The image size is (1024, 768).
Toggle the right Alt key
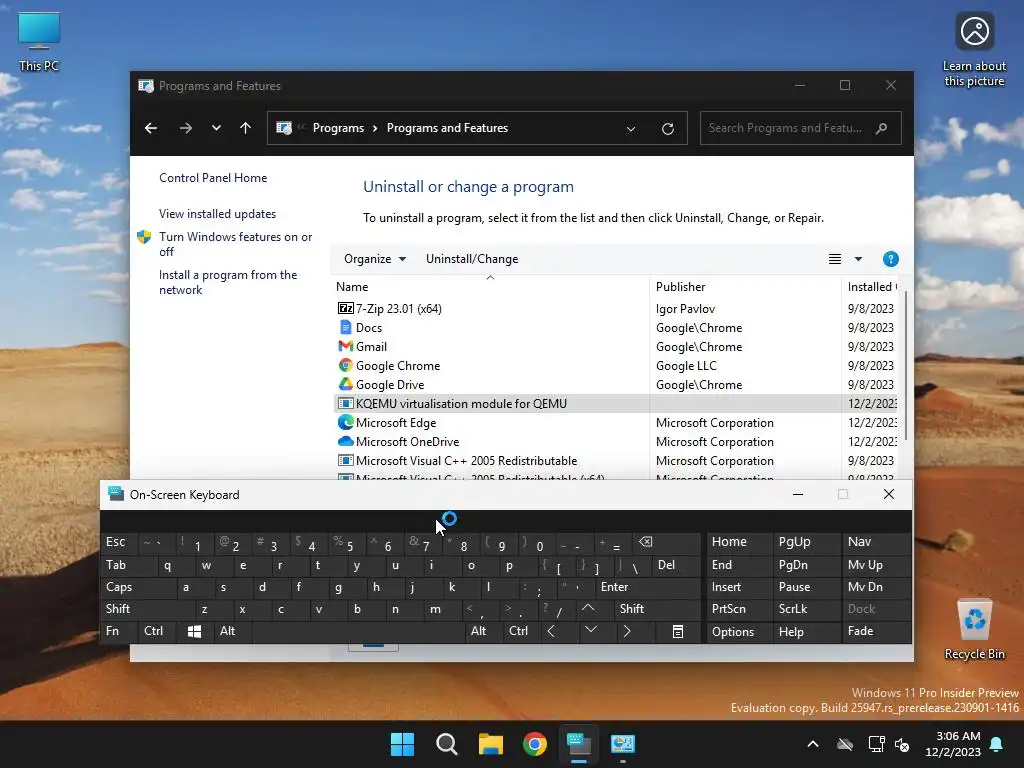(484, 631)
